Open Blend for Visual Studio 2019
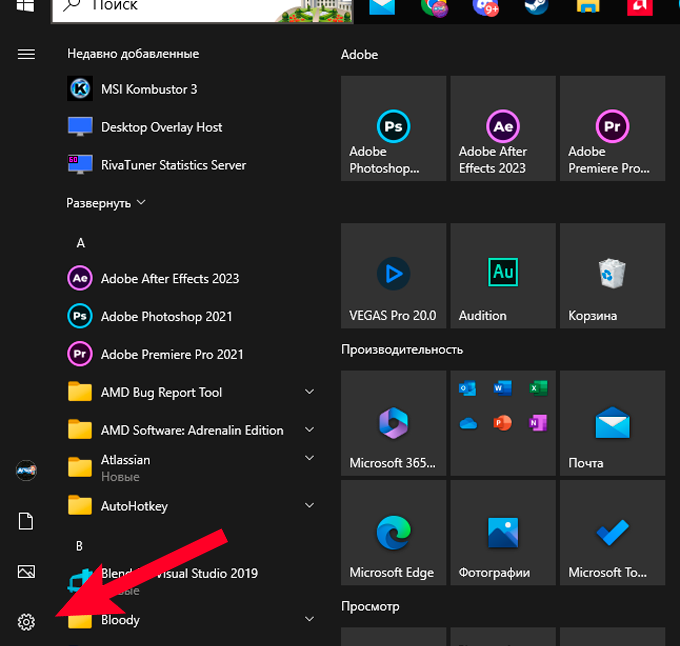 (191, 581)
